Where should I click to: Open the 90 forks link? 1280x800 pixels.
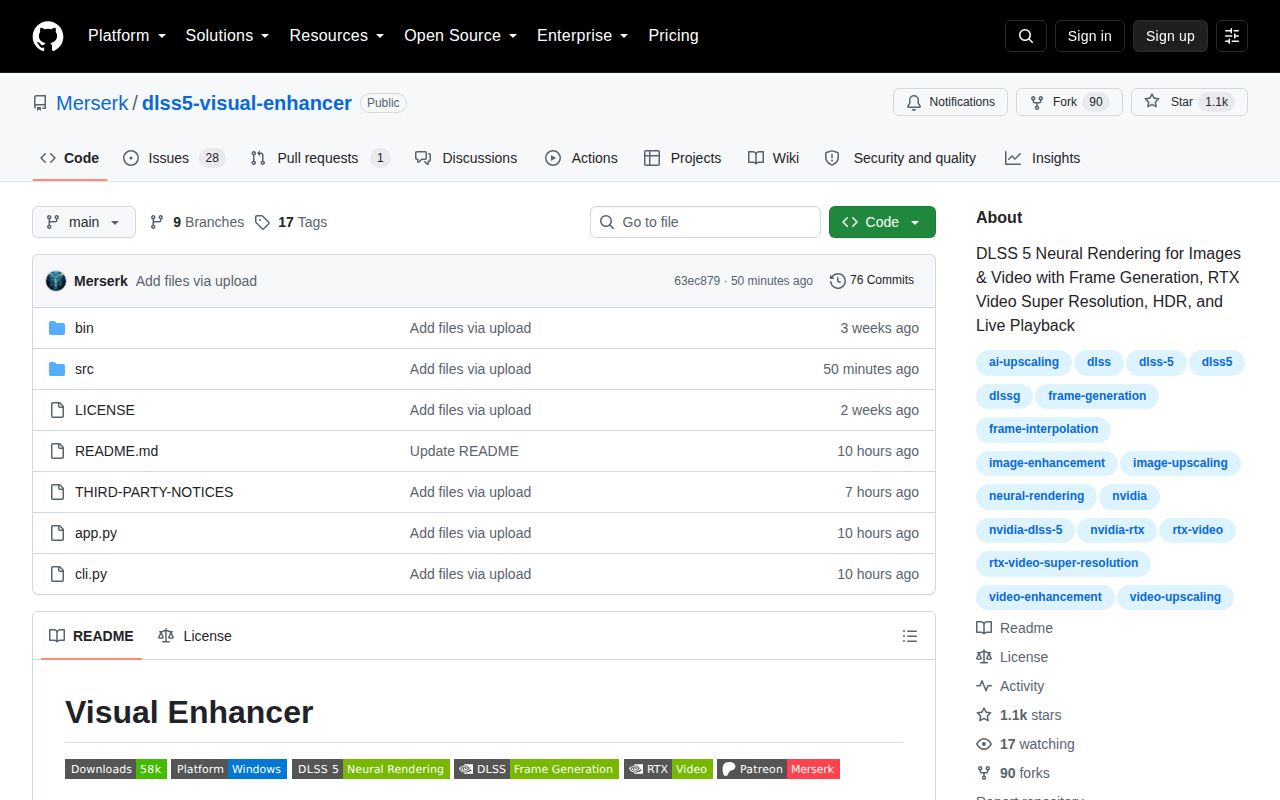click(1013, 773)
